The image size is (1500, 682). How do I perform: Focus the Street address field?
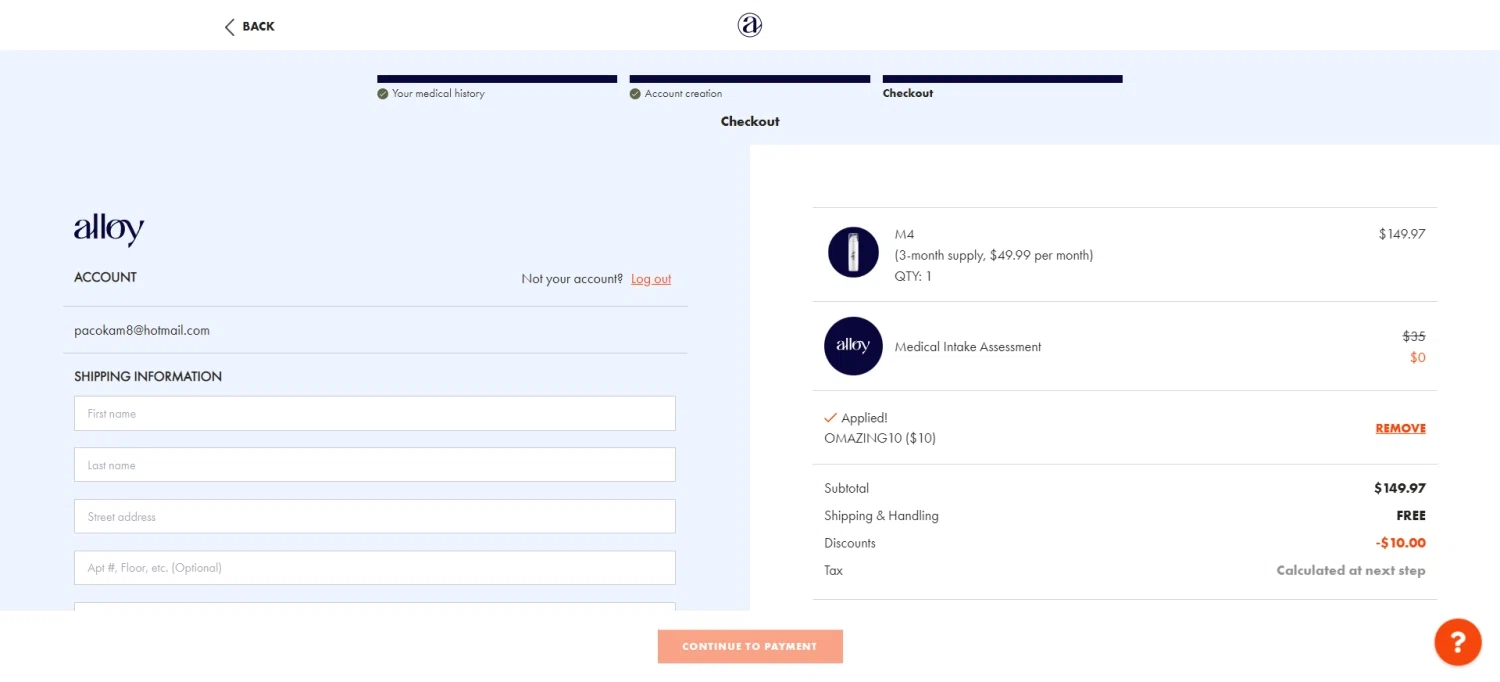375,516
